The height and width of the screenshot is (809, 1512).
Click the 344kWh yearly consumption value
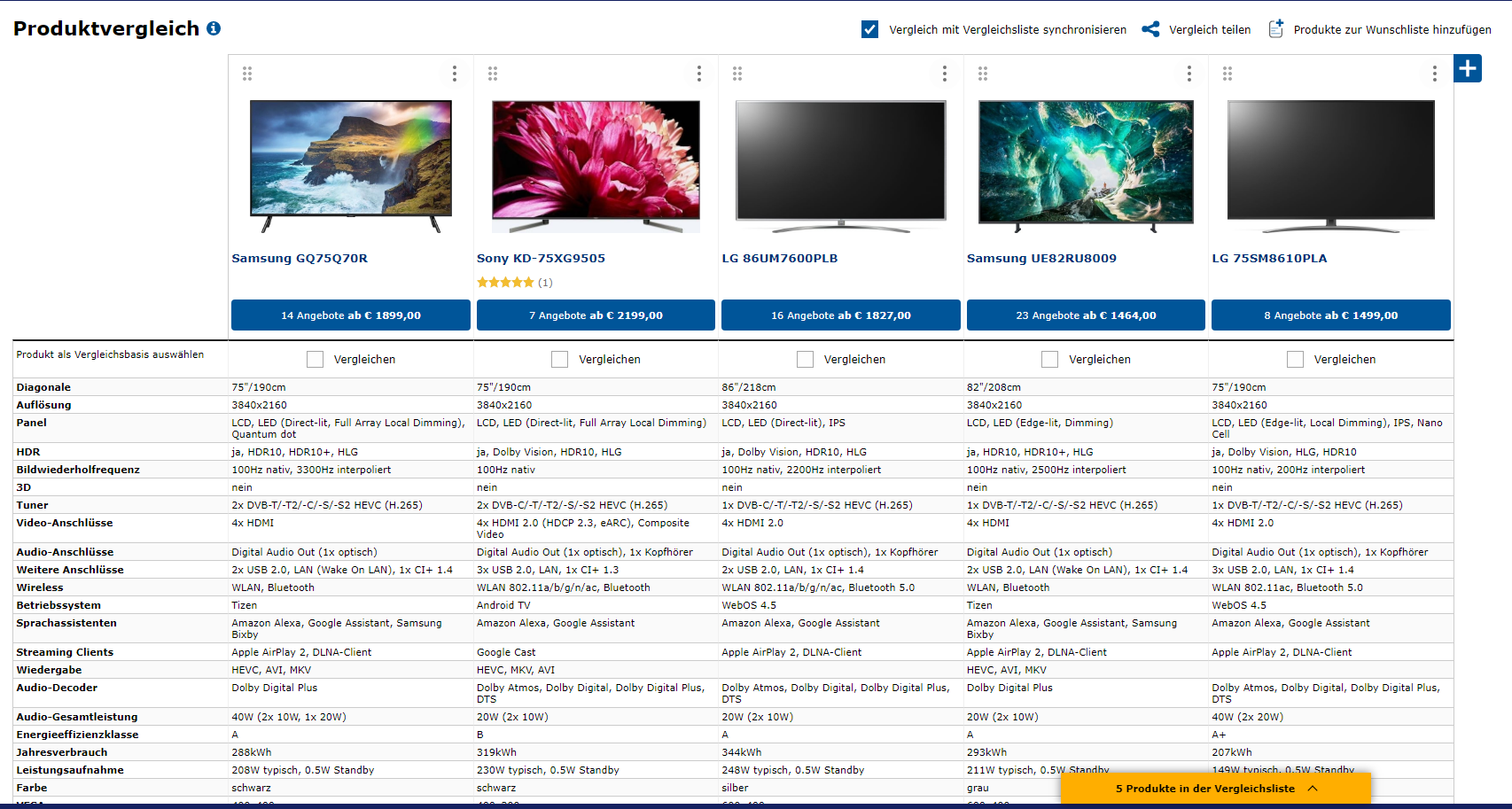point(742,752)
